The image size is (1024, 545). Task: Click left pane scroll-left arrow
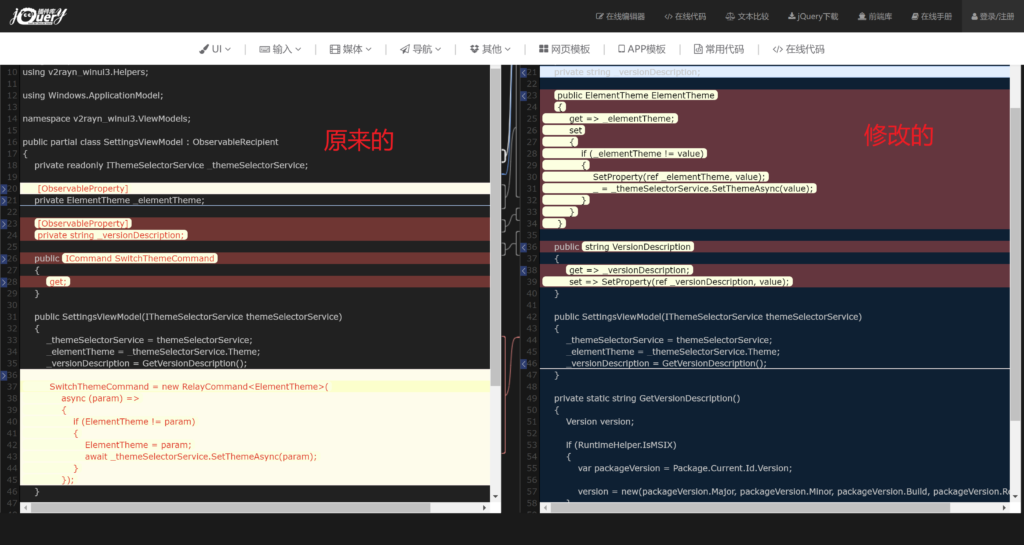[x=26, y=507]
